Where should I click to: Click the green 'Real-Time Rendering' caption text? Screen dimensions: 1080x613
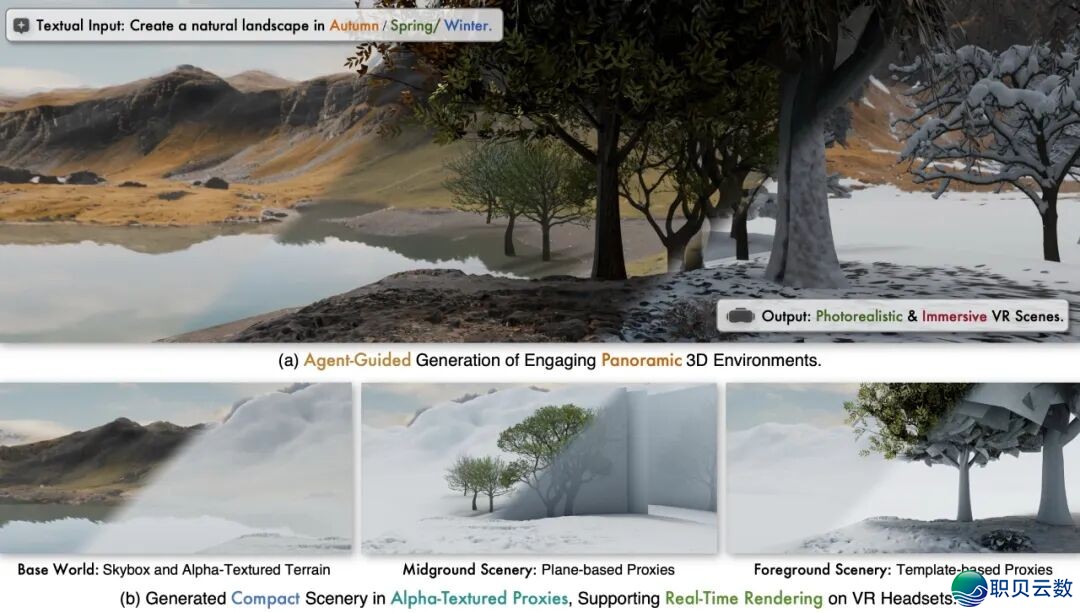743,598
